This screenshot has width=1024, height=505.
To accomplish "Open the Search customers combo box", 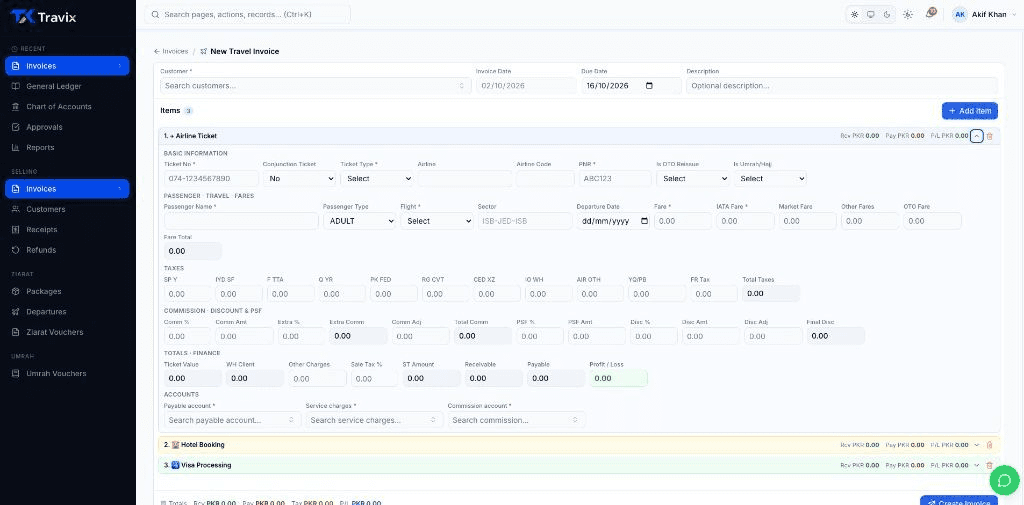I will click(315, 86).
